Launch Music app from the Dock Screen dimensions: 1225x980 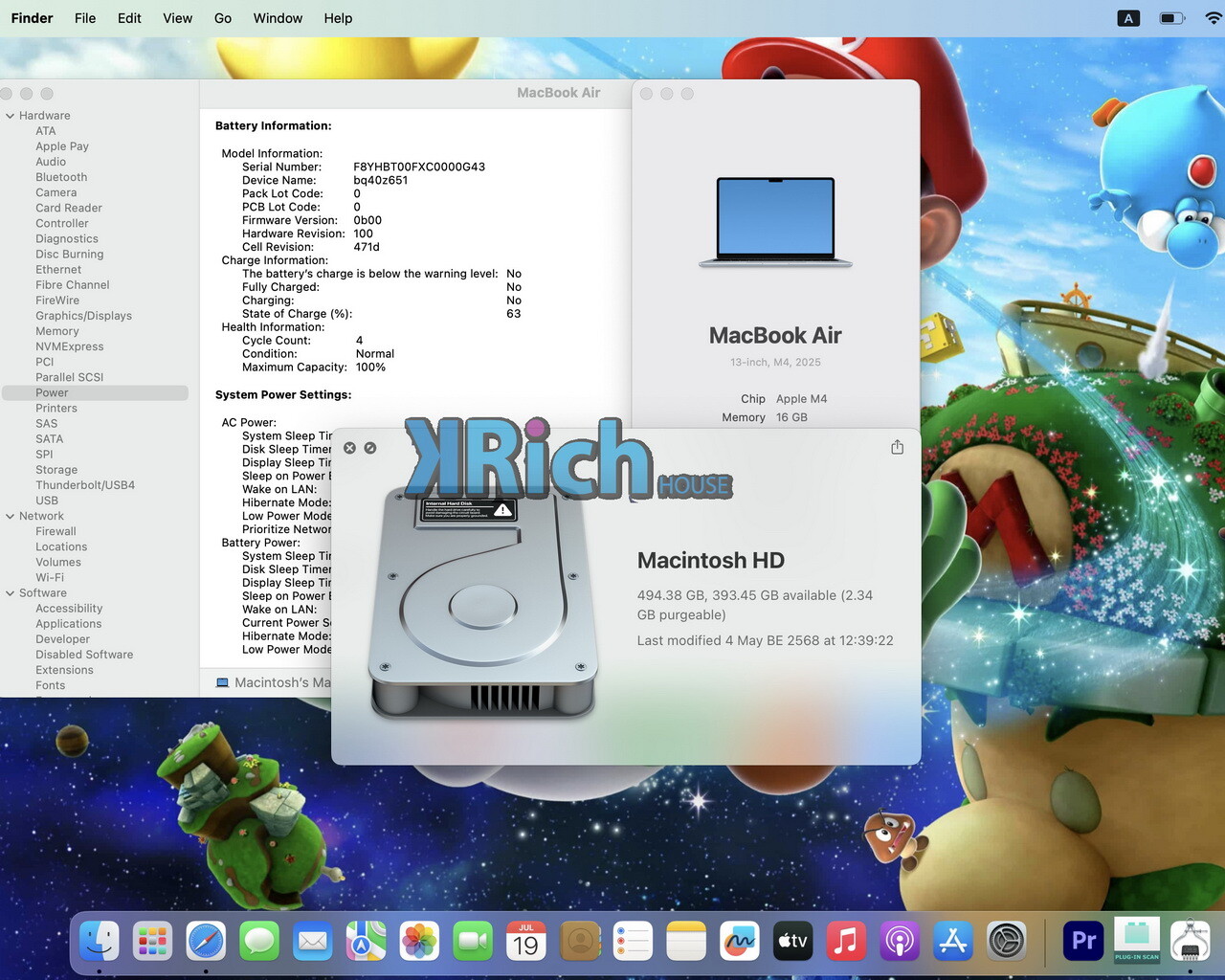click(x=846, y=942)
